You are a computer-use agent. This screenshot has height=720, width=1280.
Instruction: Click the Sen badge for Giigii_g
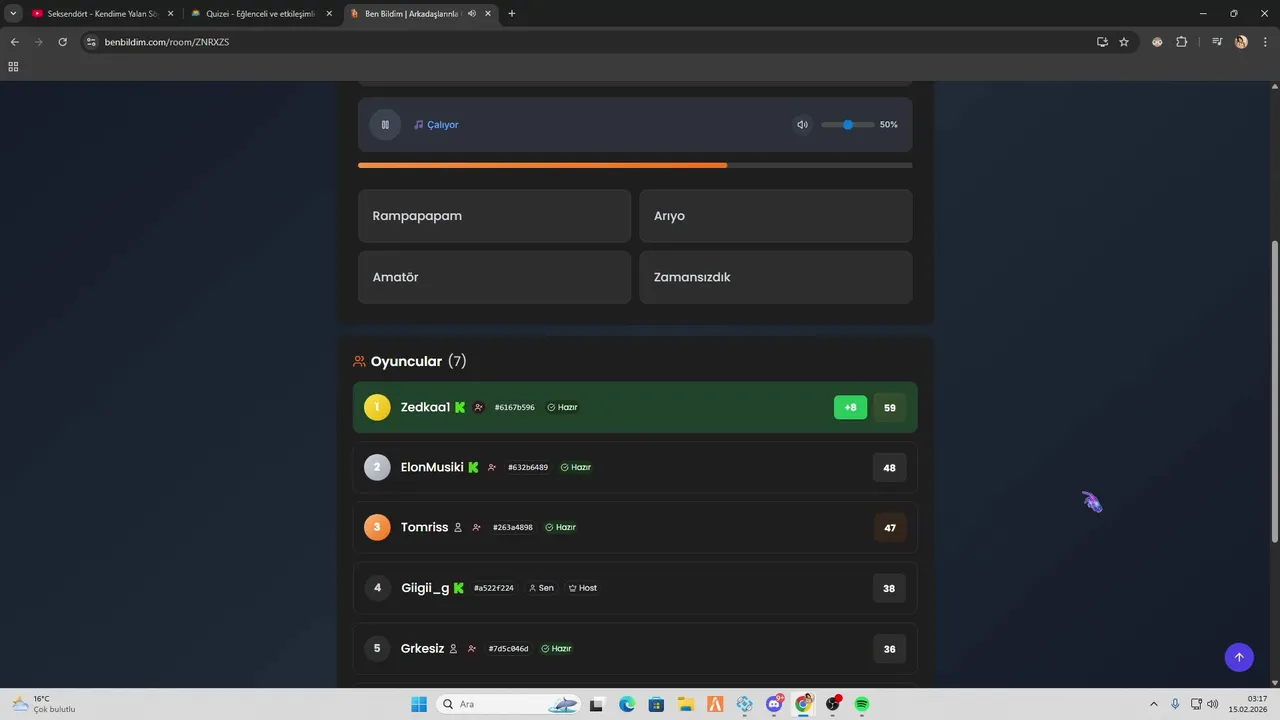point(541,588)
